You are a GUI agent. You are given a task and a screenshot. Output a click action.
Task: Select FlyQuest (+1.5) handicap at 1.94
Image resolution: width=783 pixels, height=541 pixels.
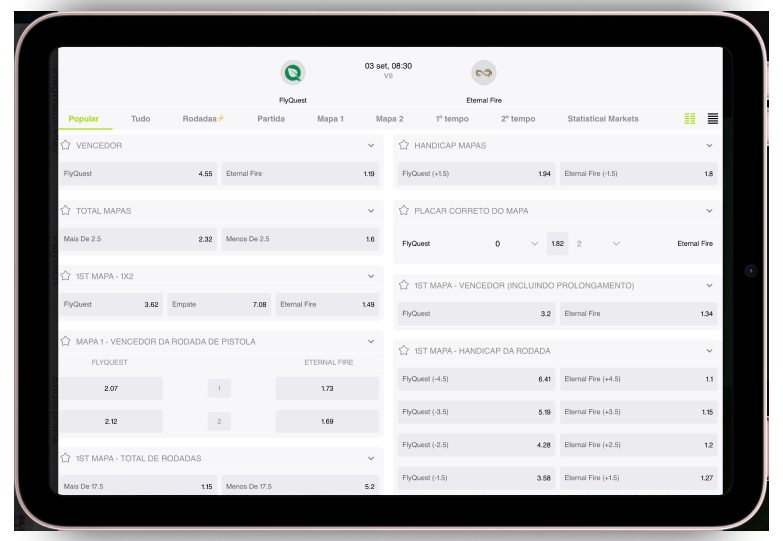coord(476,174)
